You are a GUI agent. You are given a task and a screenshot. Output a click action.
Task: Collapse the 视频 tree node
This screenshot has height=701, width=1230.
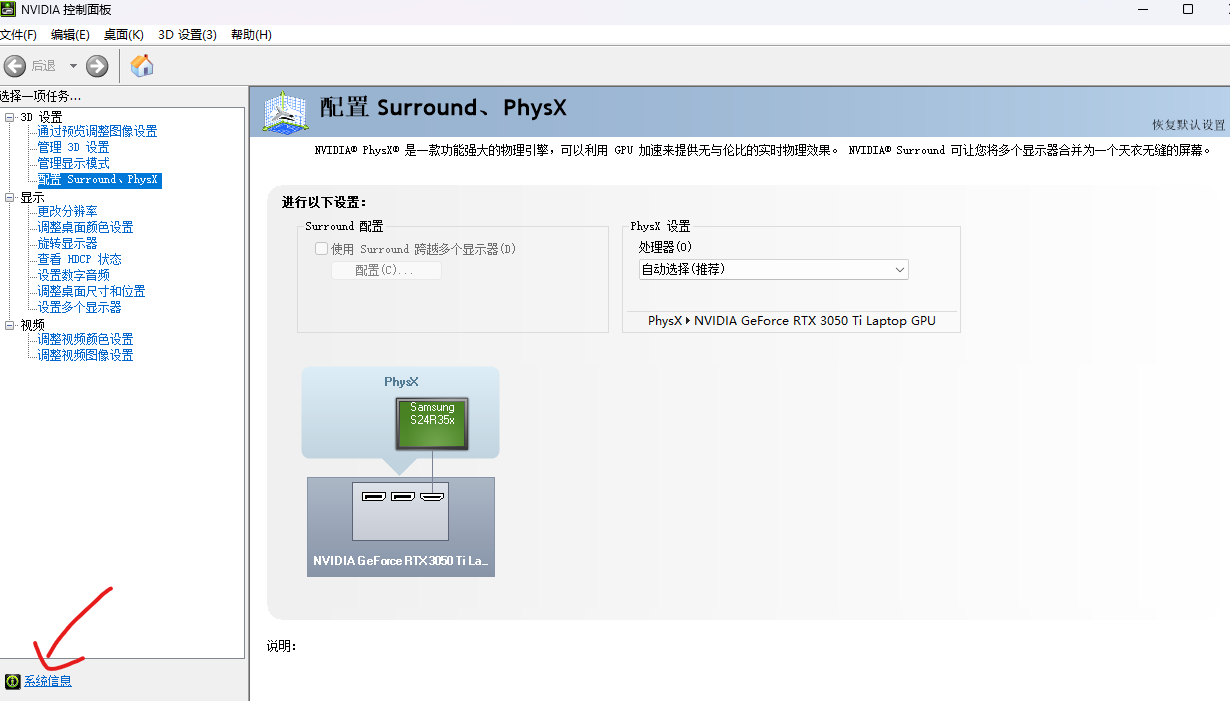10,325
